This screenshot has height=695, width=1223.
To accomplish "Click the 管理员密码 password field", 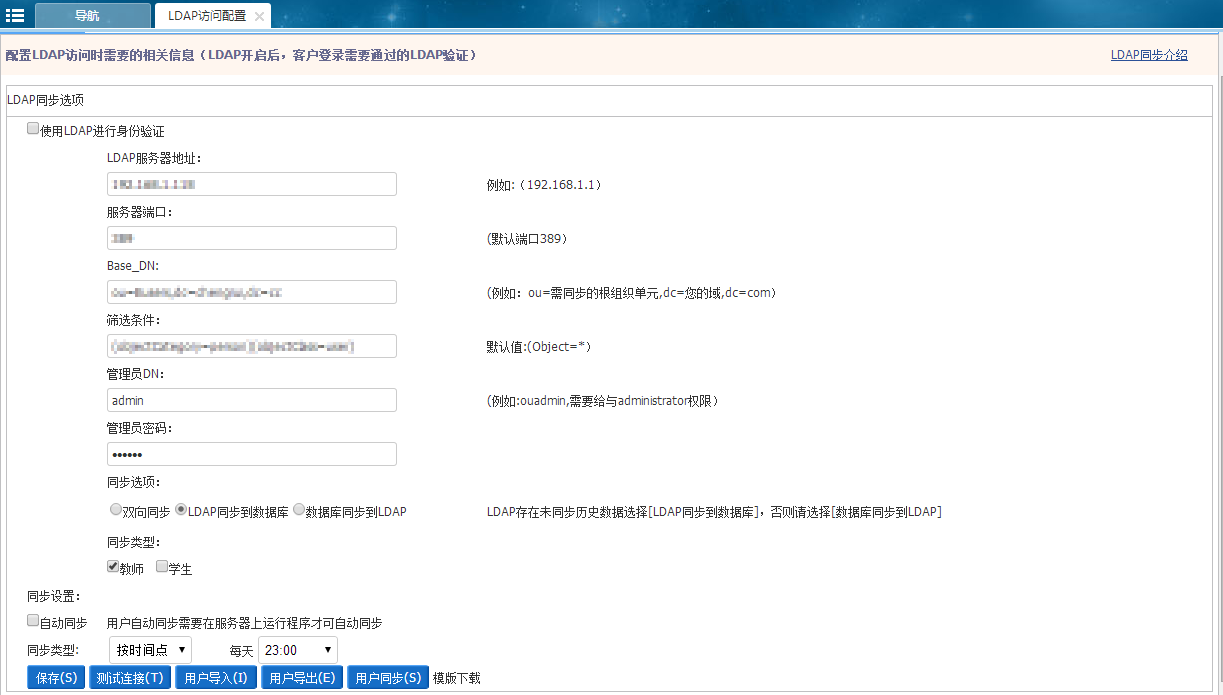I will (x=251, y=454).
